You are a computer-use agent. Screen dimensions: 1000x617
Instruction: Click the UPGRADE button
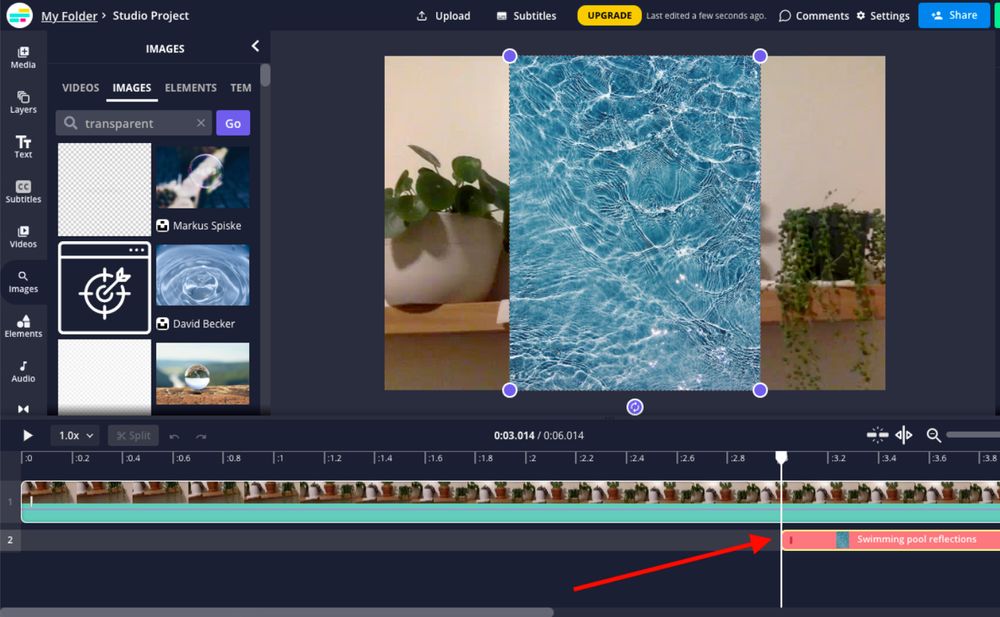tap(608, 15)
